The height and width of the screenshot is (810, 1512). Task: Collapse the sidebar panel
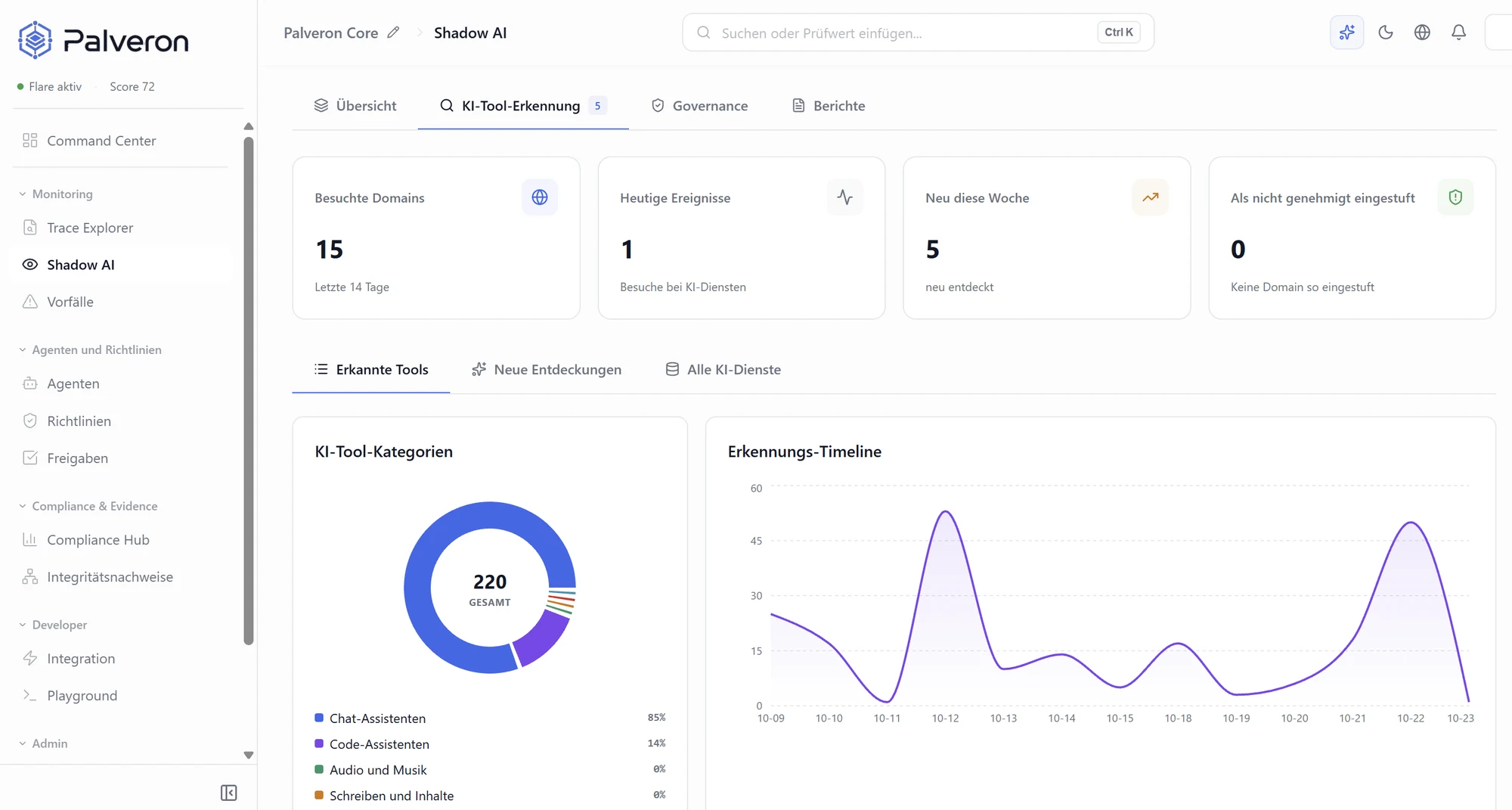pyautogui.click(x=228, y=793)
